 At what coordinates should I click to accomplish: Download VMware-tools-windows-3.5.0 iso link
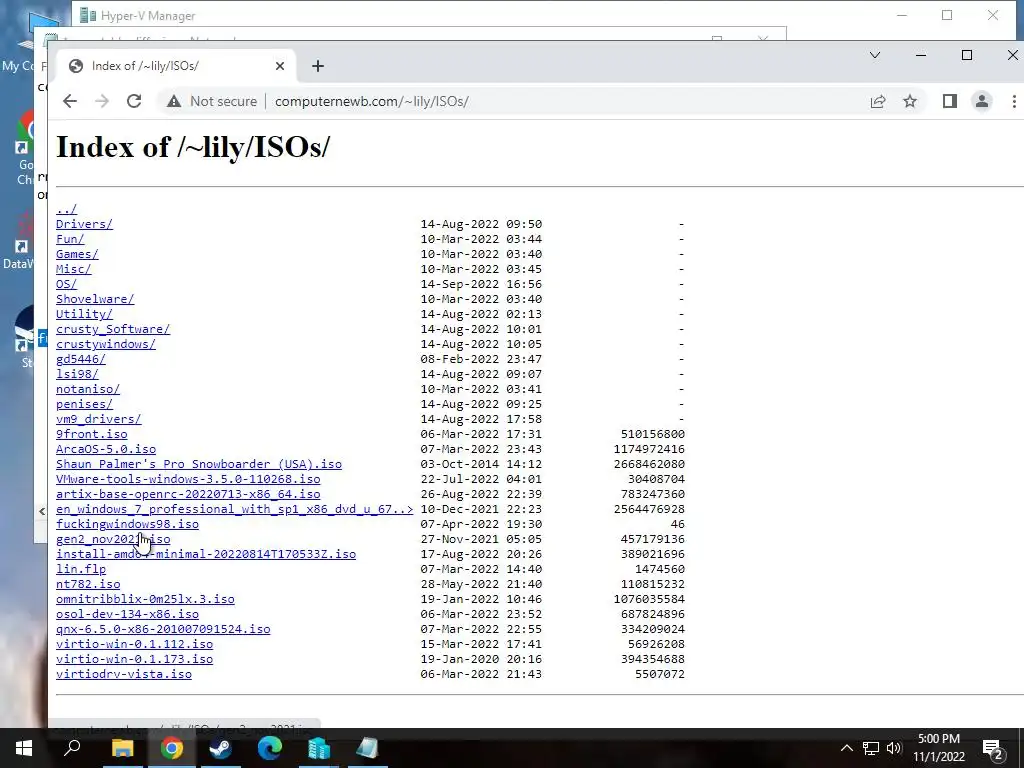188,479
